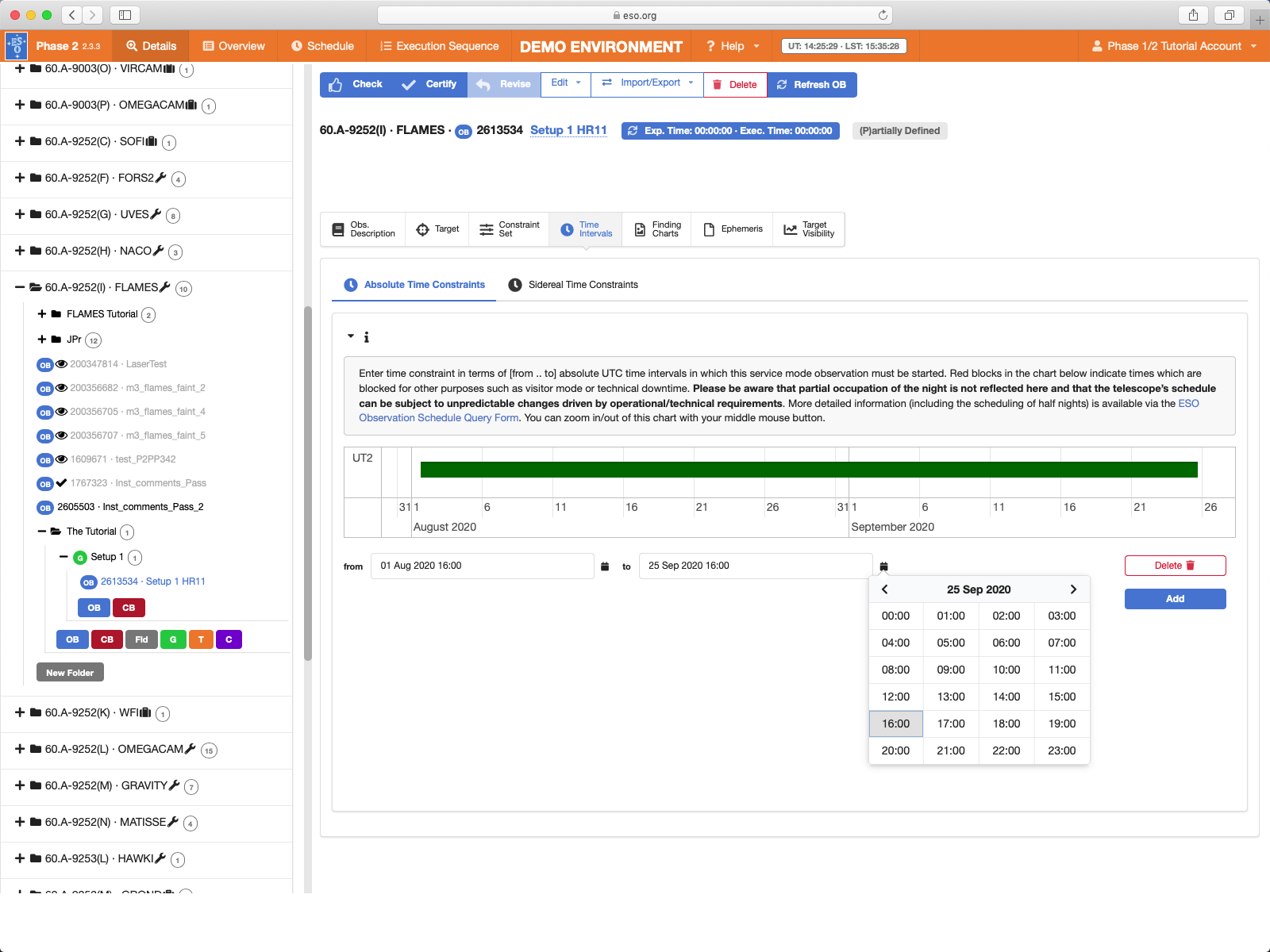Switch to the Sidereal Time Constraints tab
This screenshot has height=952, width=1270.
click(573, 285)
